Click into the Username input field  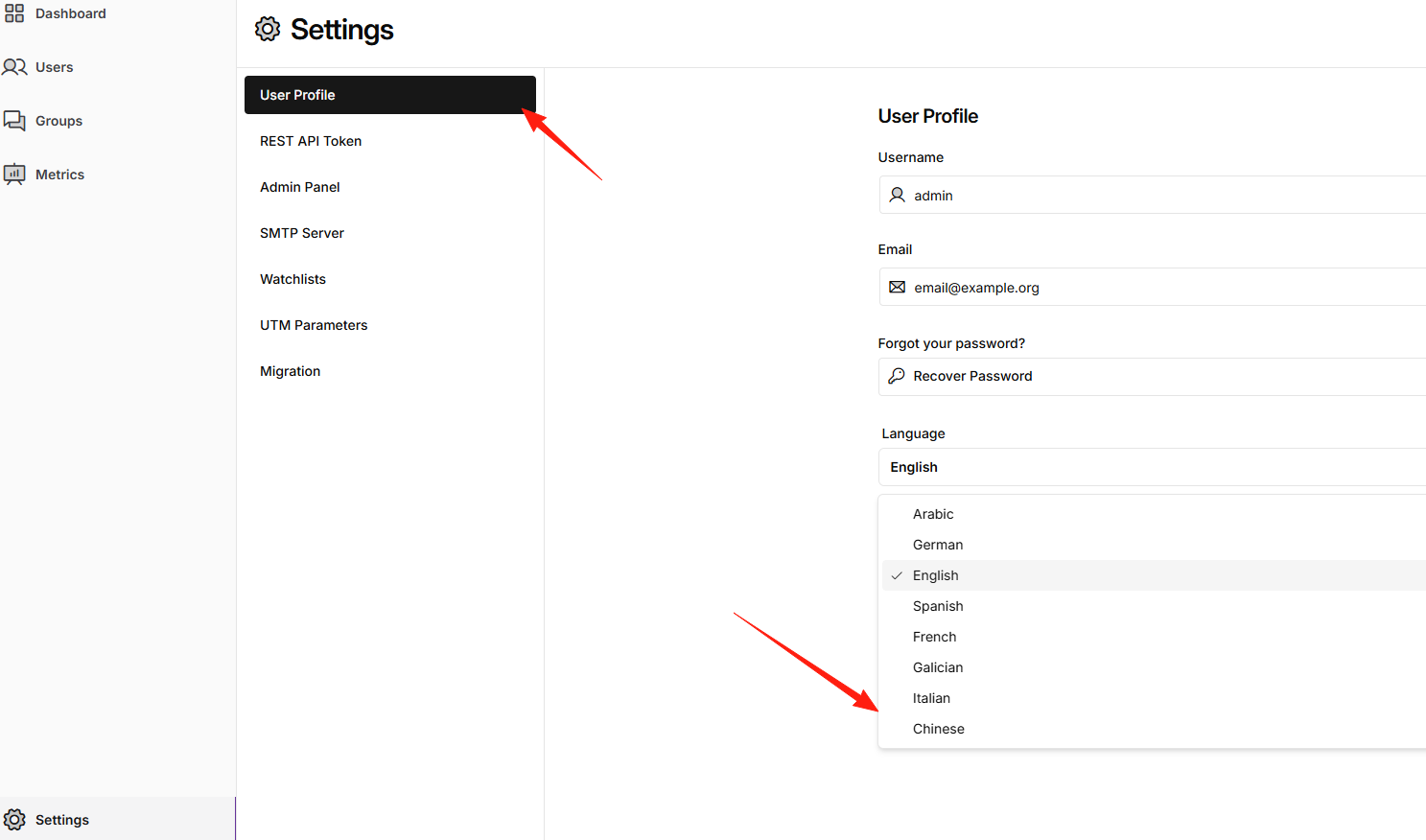pyautogui.click(x=1152, y=195)
